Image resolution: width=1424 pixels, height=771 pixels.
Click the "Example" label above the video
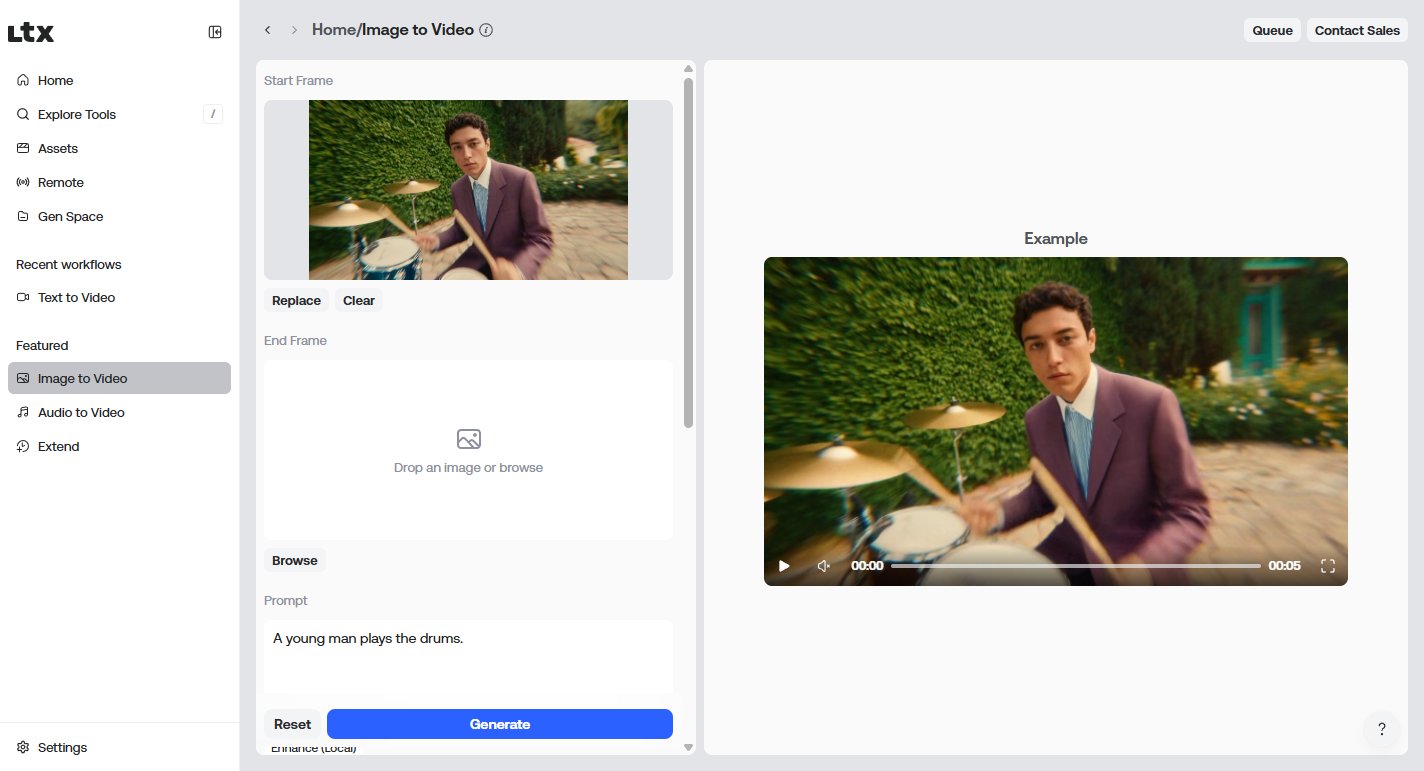click(x=1056, y=238)
